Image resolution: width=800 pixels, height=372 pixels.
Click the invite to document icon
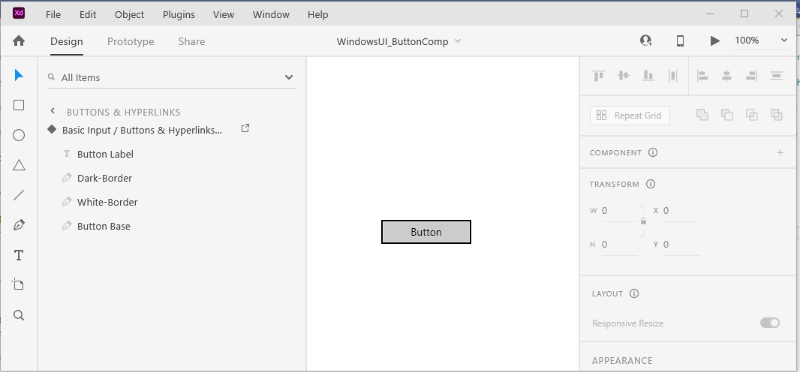646,41
